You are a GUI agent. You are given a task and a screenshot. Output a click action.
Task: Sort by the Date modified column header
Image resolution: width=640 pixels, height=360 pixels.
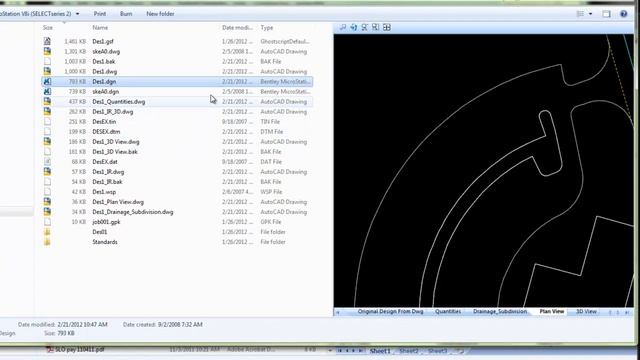click(237, 28)
